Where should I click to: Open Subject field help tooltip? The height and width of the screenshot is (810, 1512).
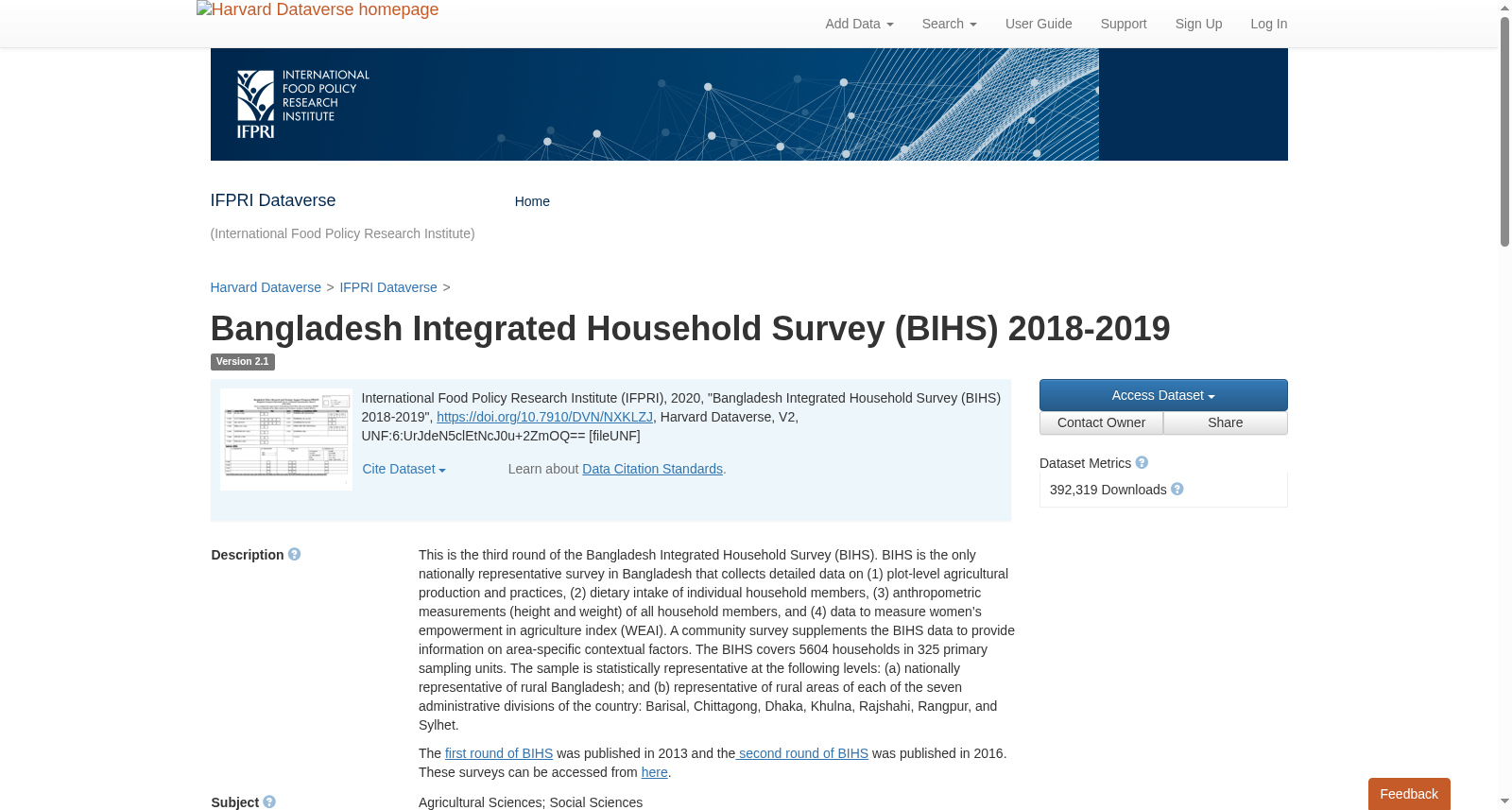(x=269, y=802)
